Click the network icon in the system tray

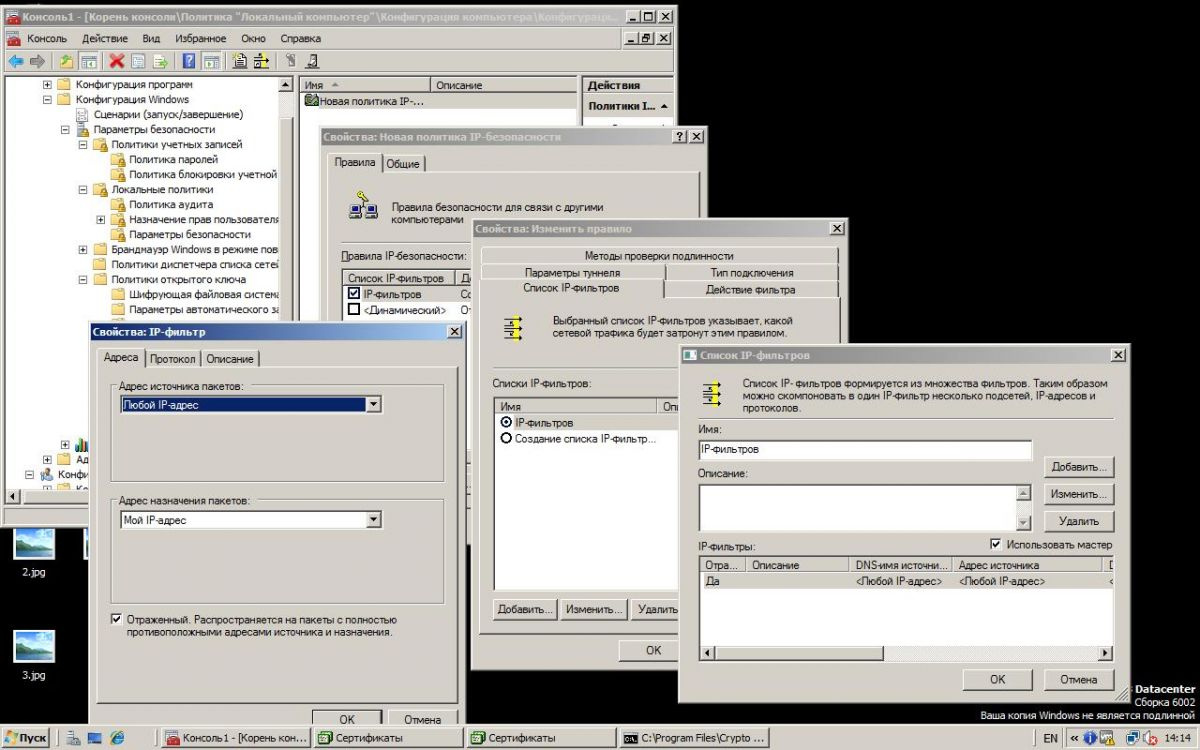pyautogui.click(x=1131, y=738)
